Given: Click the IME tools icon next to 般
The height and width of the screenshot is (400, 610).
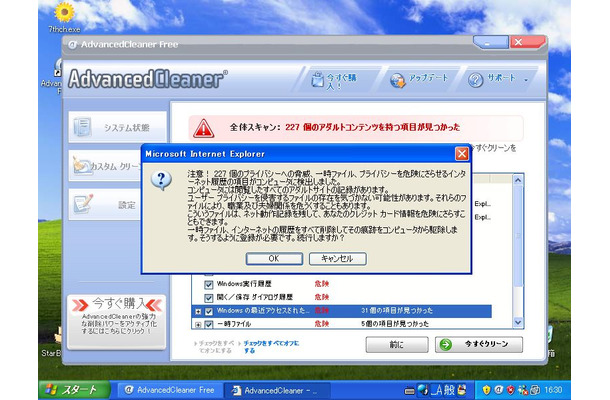Looking at the screenshot, I should [x=462, y=390].
